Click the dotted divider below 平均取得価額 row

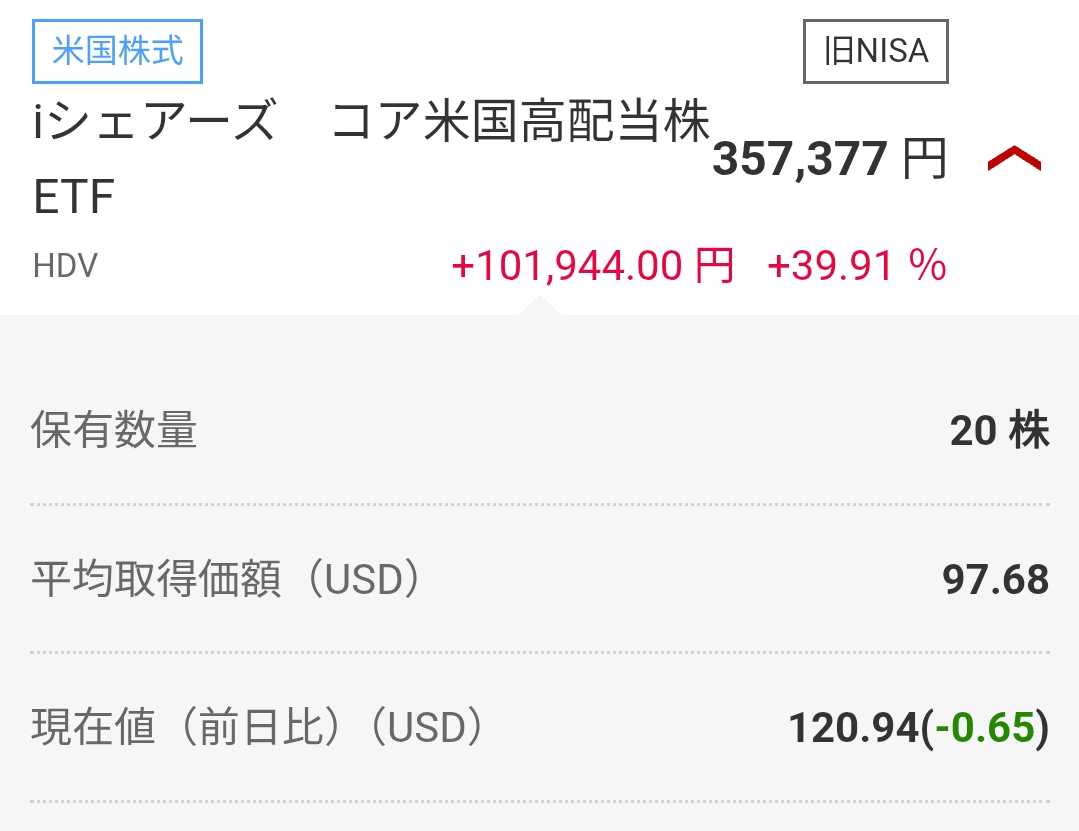tap(540, 652)
